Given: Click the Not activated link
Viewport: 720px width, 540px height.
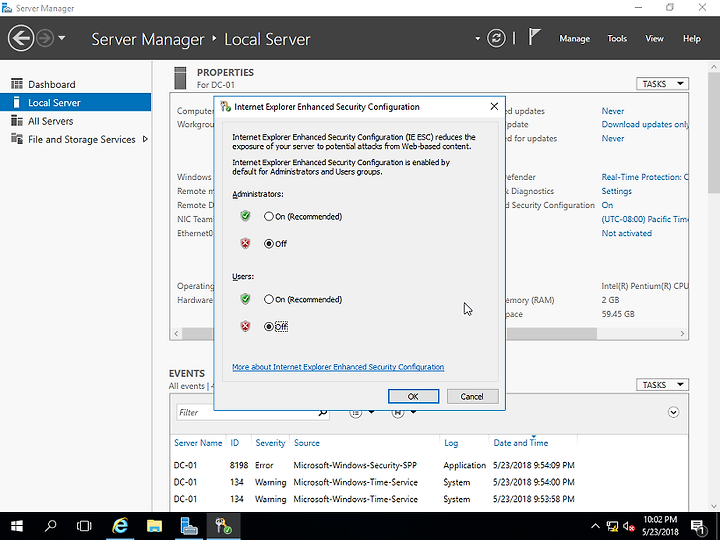Looking at the screenshot, I should tap(626, 233).
